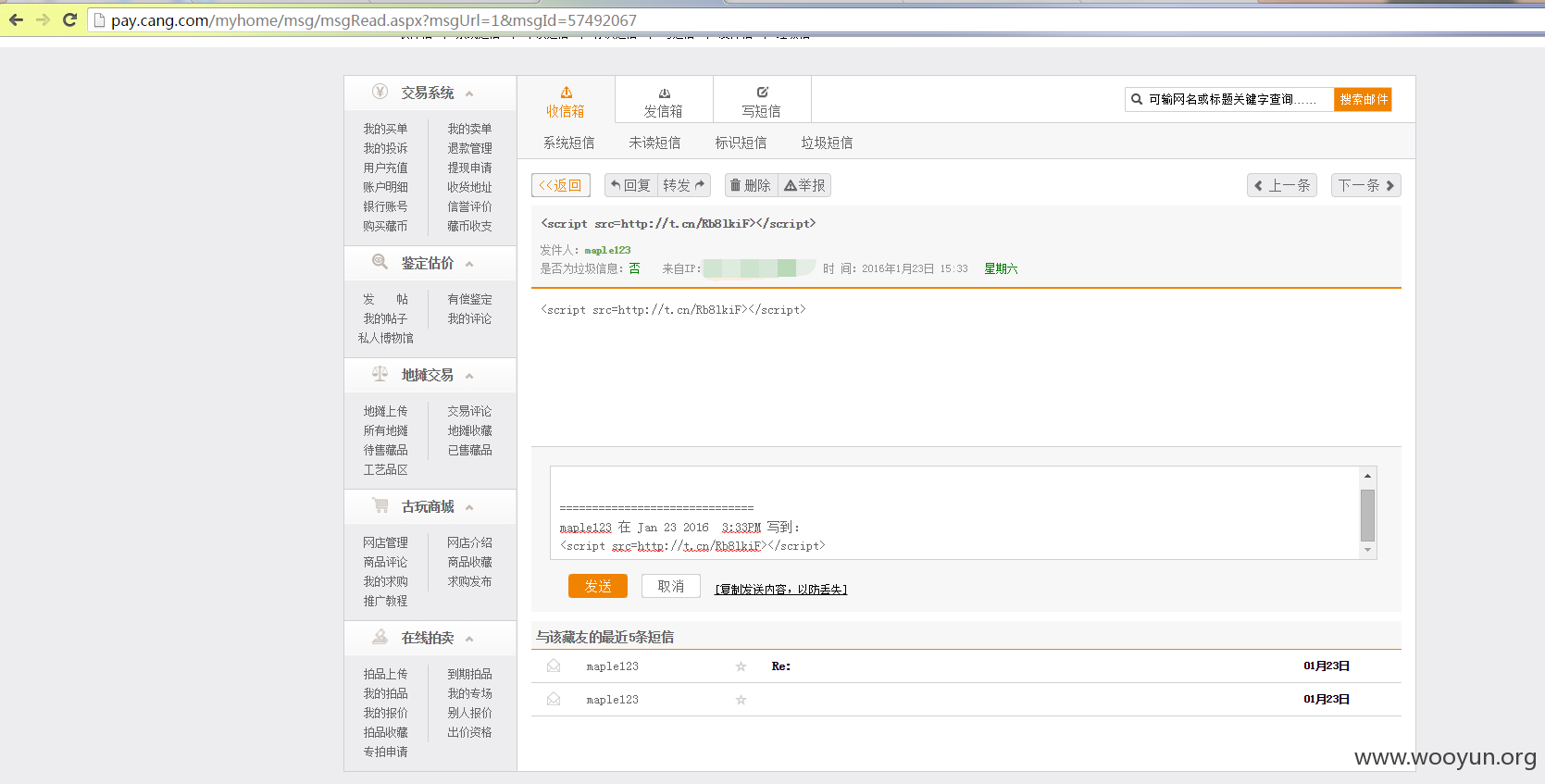Cancel the reply with 取消 button
The width and height of the screenshot is (1545, 784).
tap(671, 586)
